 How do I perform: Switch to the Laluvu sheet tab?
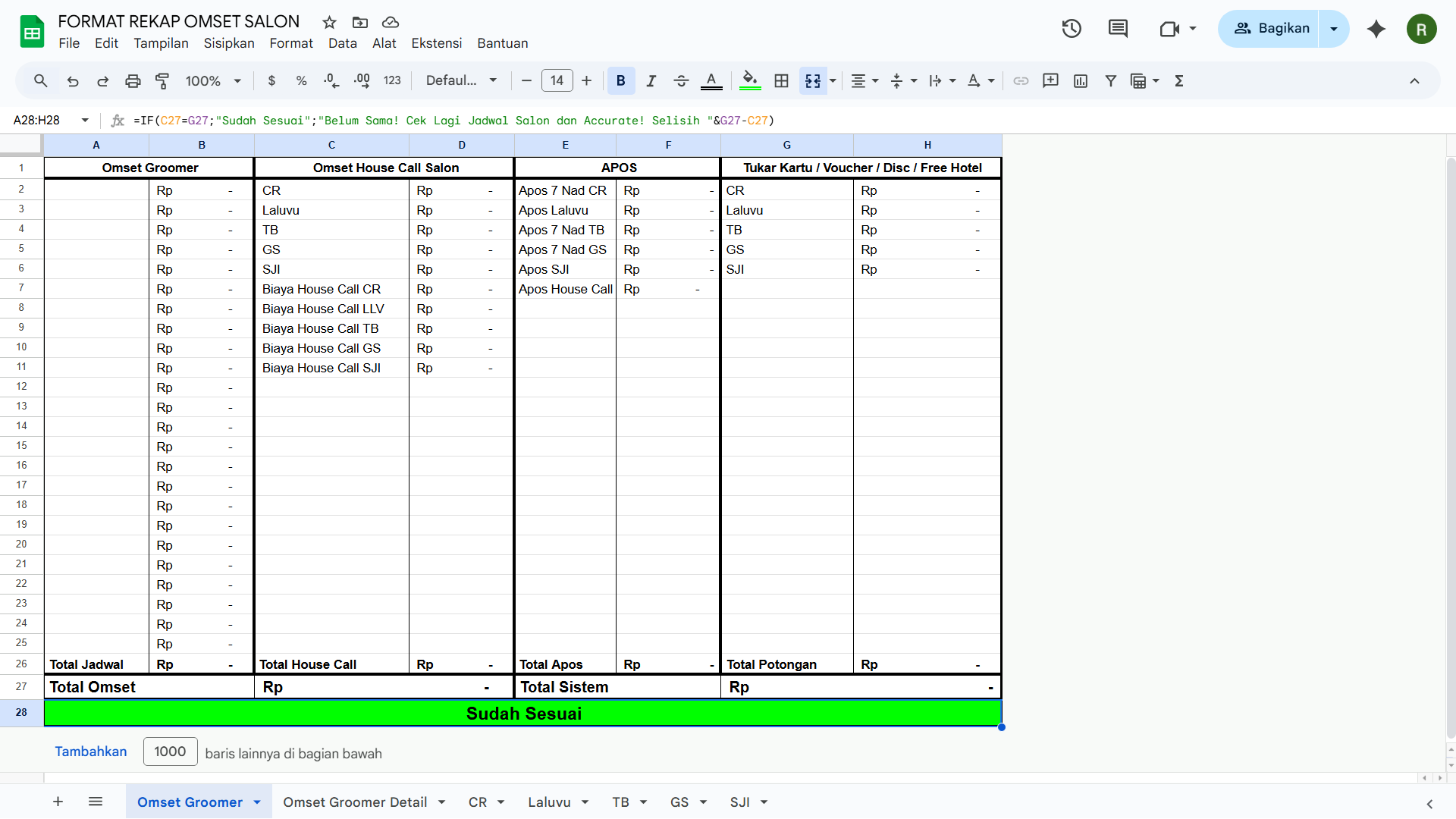[x=549, y=802]
